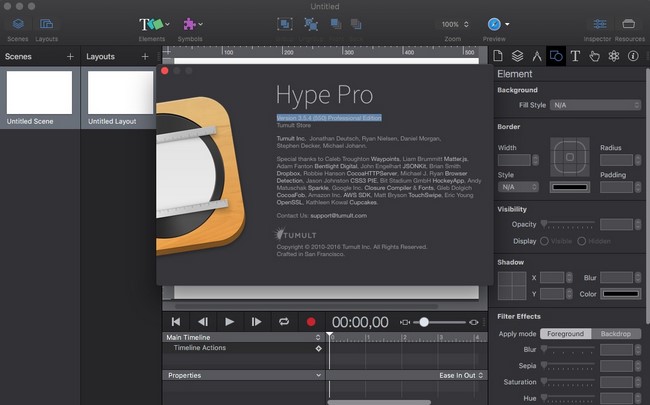
Task: Click the Group elements toolbar icon
Action: click(x=285, y=24)
